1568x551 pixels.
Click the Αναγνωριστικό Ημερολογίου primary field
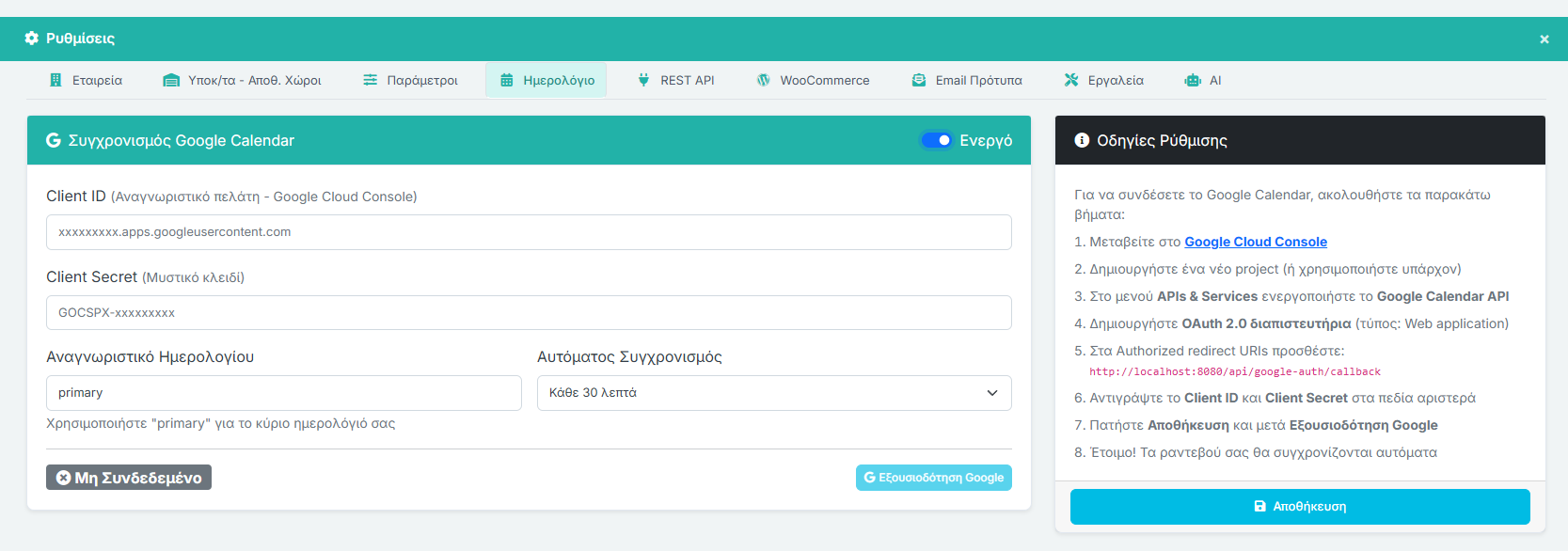point(284,393)
